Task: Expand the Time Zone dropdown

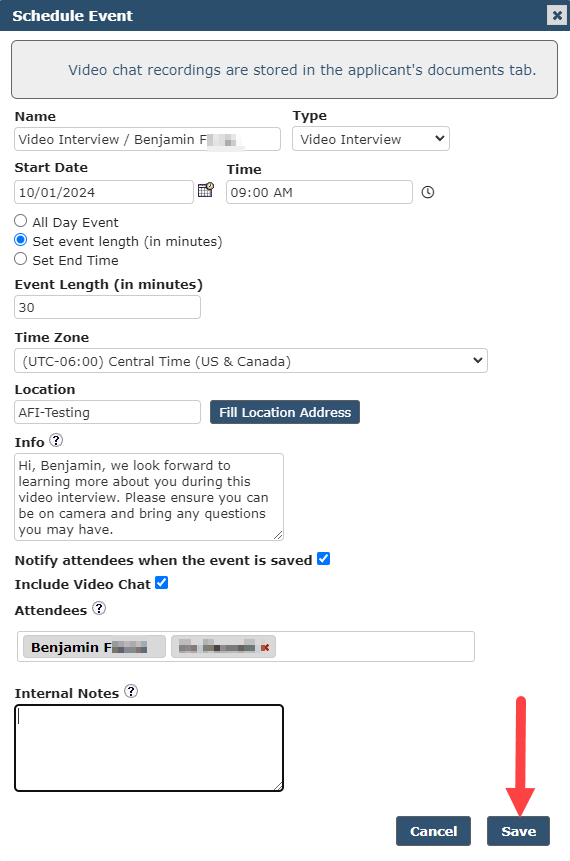Action: 251,361
